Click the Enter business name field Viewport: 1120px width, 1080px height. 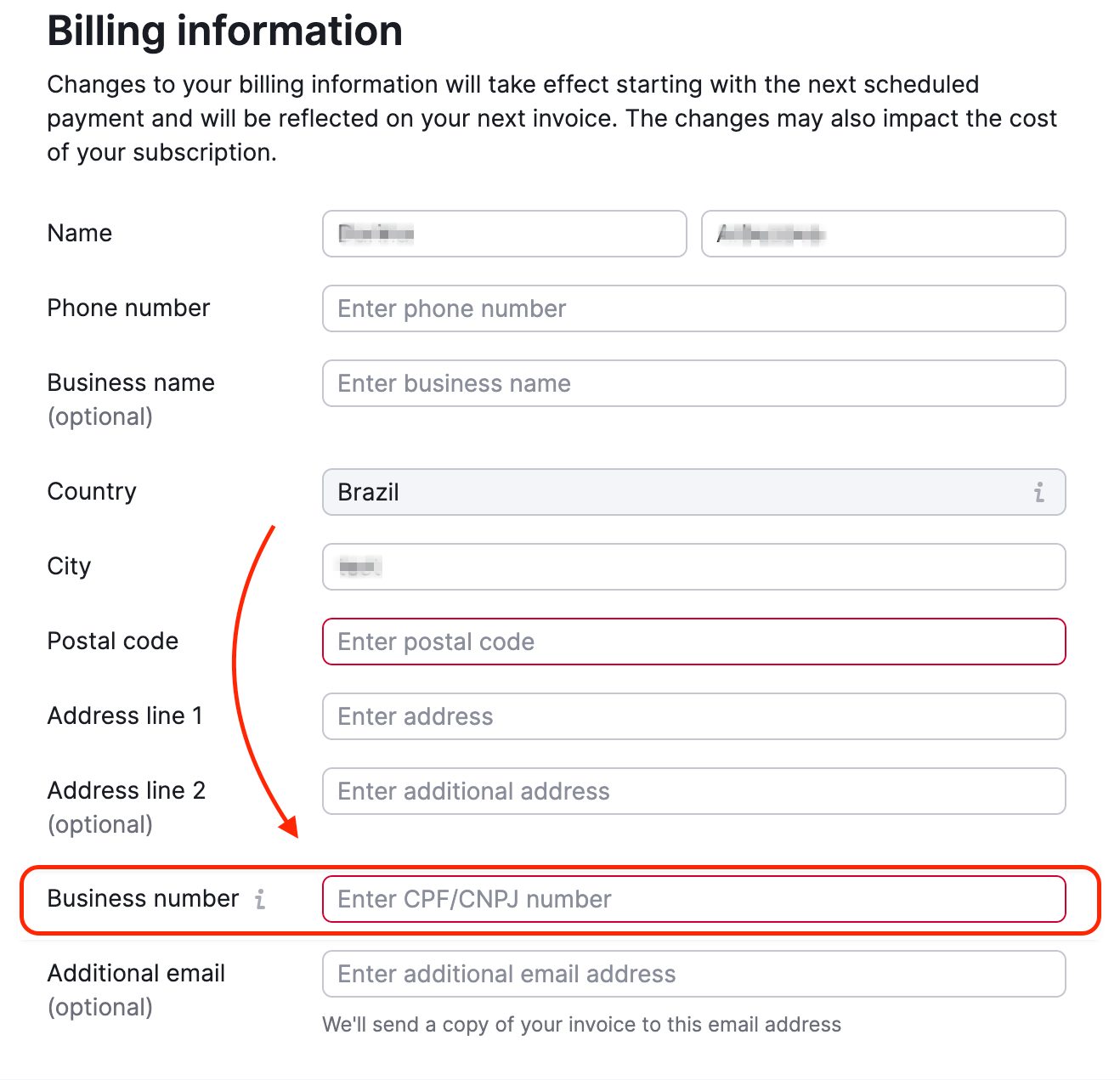[x=693, y=383]
